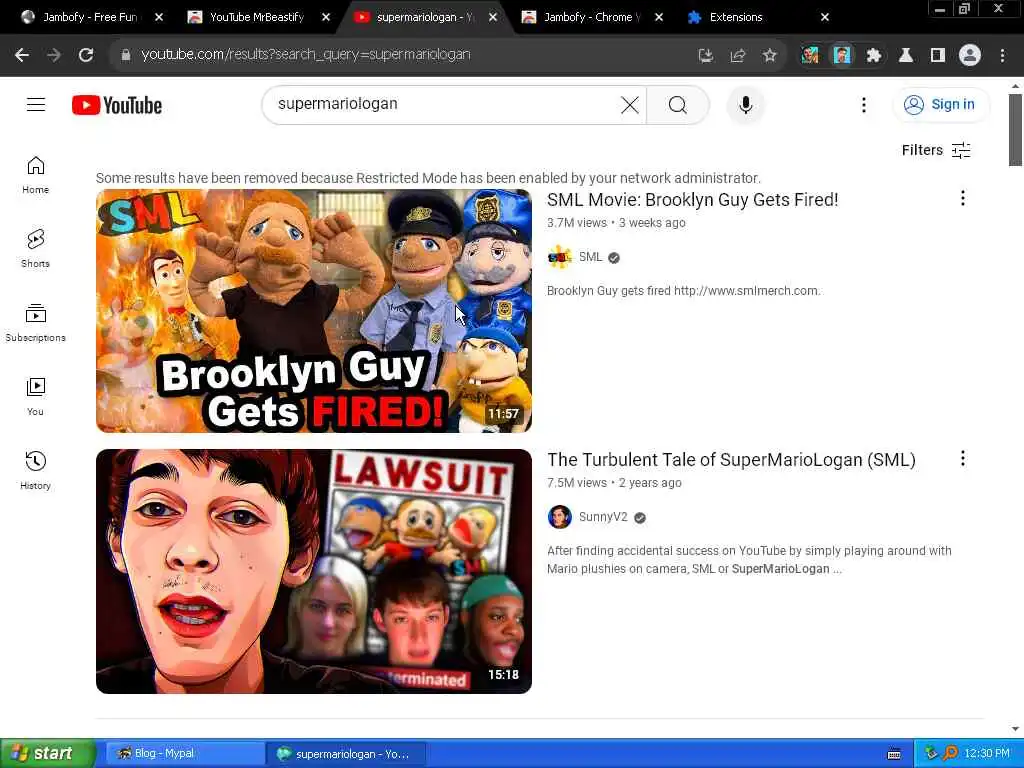Clear the search box with the X
The image size is (1024, 768).
coord(630,104)
